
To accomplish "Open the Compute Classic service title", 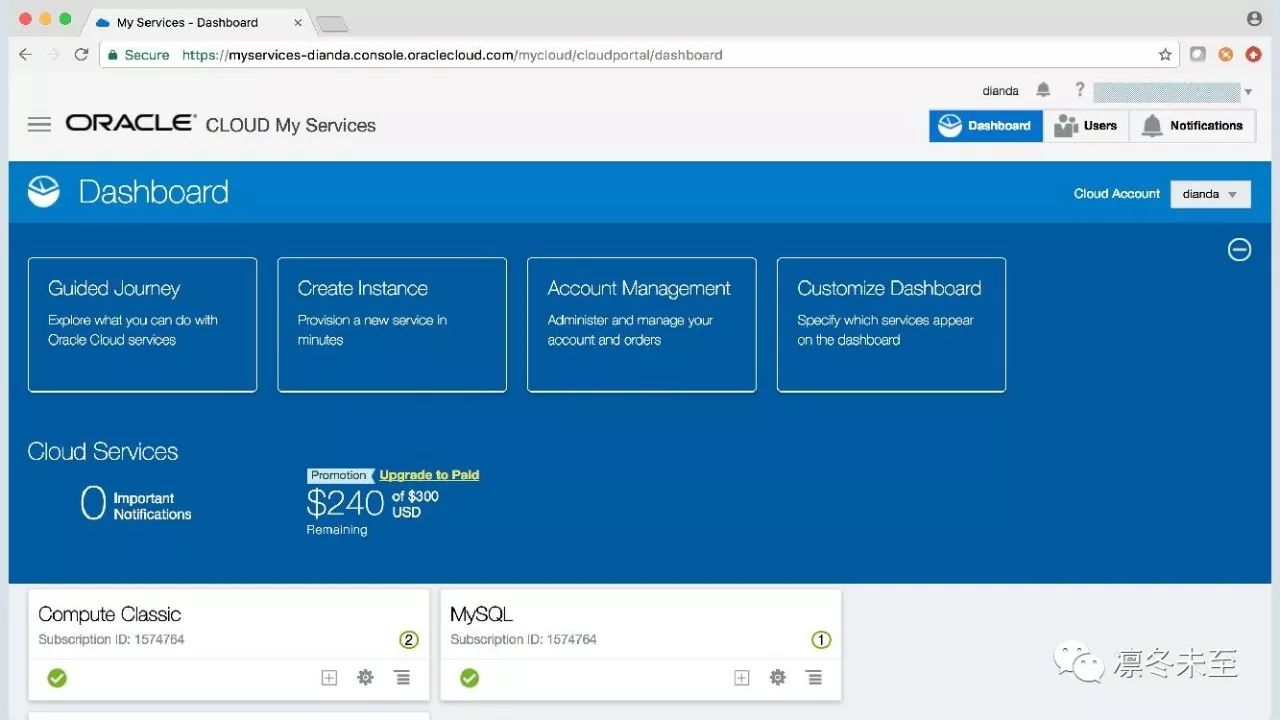I will (x=110, y=614).
